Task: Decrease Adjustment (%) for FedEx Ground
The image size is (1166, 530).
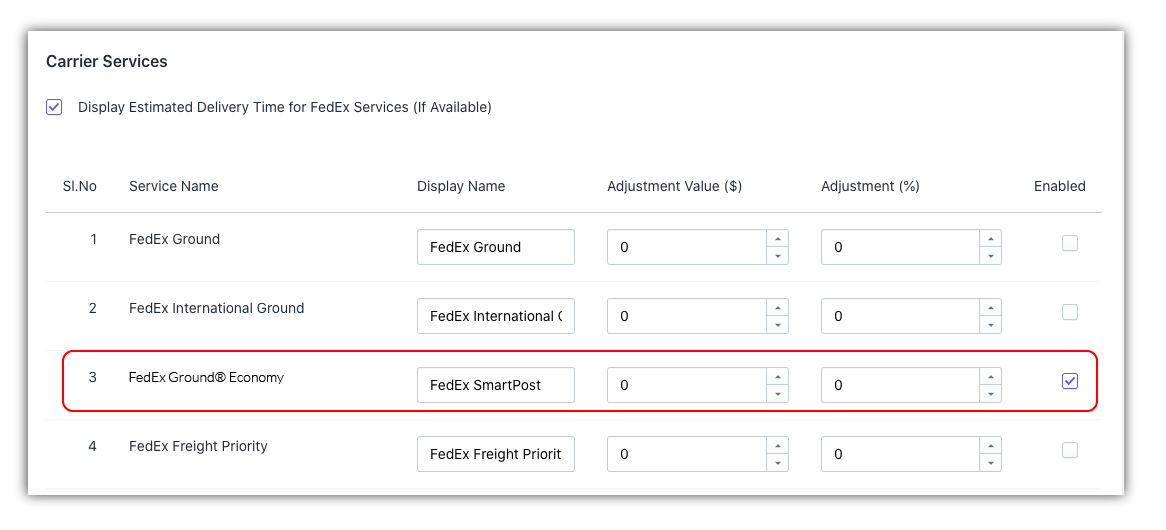Action: tap(991, 256)
